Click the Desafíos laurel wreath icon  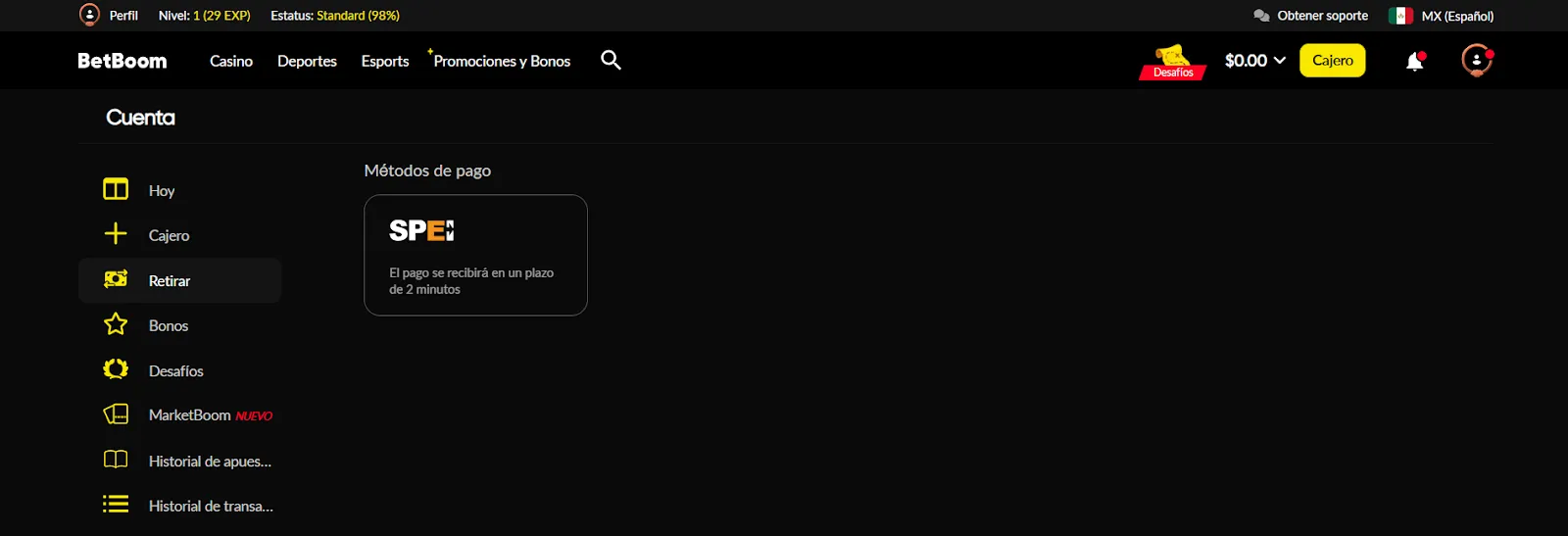(116, 369)
